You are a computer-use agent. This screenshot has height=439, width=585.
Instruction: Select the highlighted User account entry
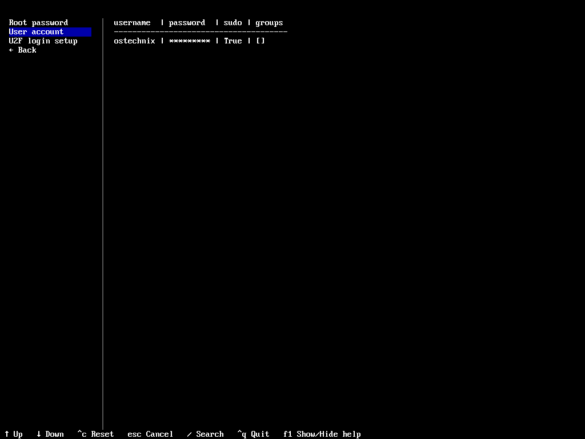(x=50, y=32)
